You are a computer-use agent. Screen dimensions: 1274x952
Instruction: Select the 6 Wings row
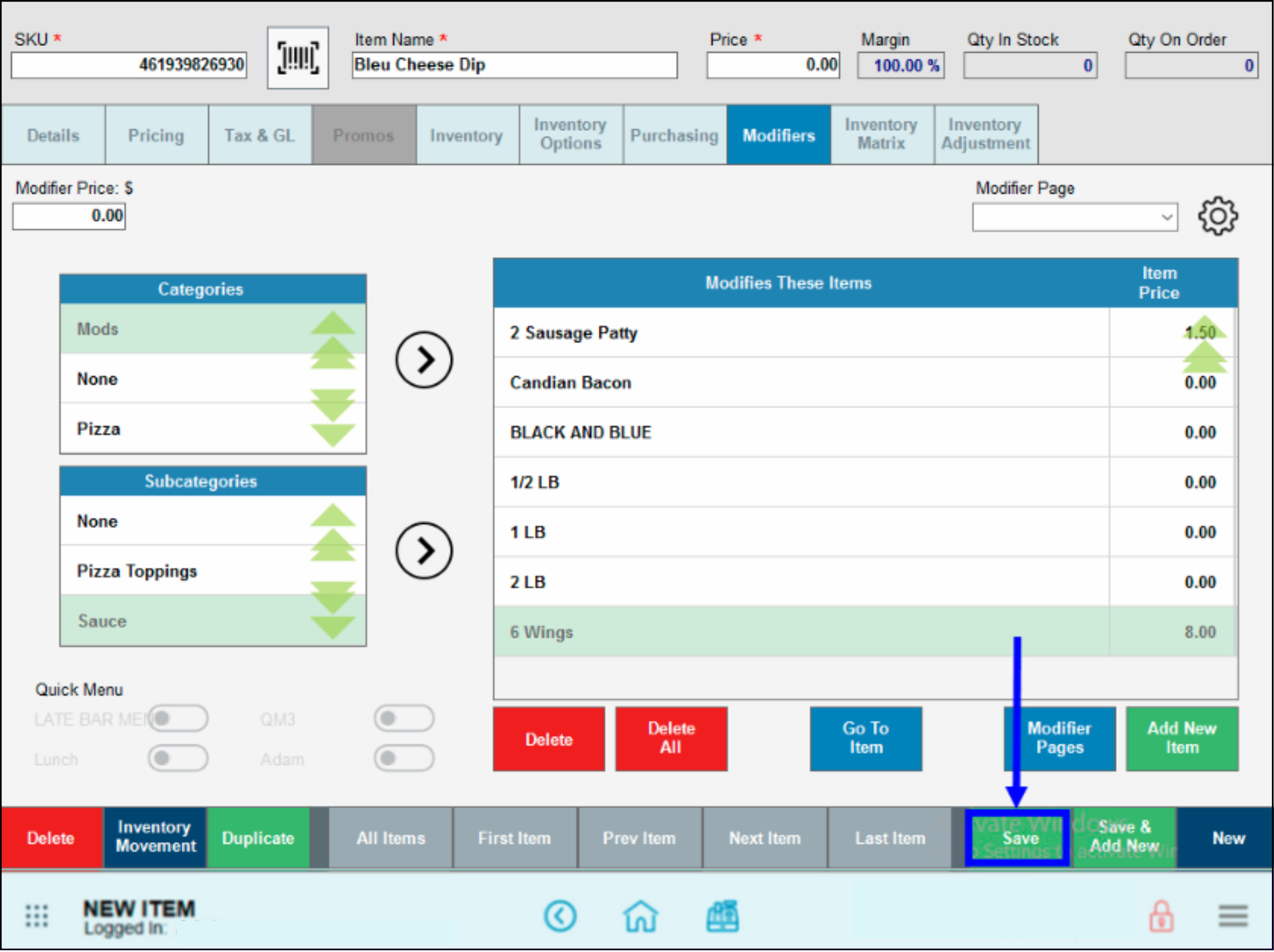865,632
